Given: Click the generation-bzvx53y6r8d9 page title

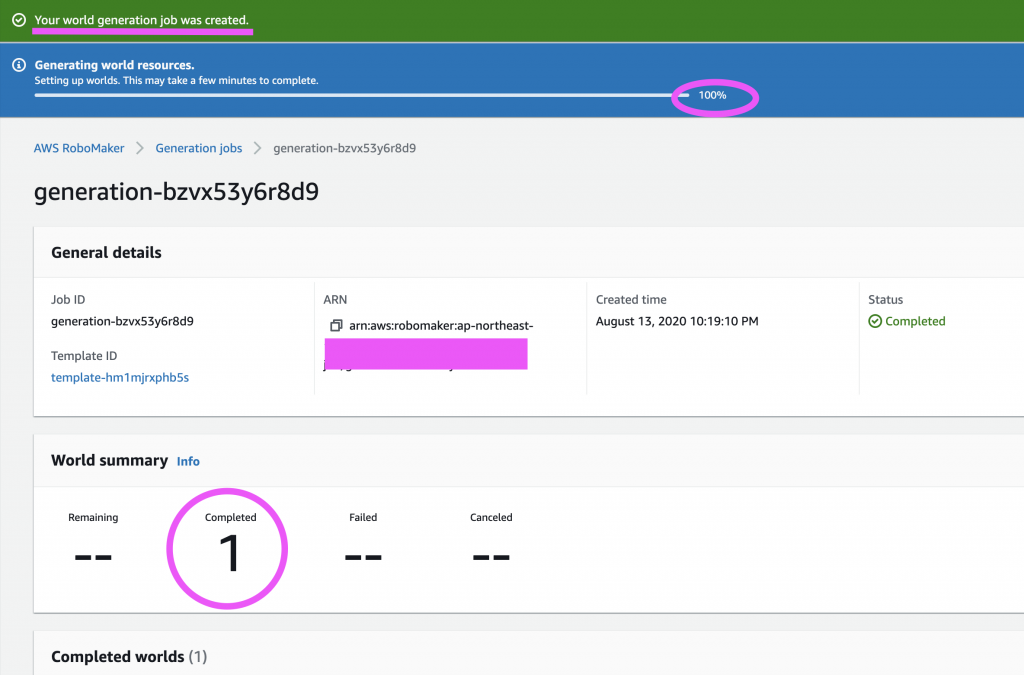Looking at the screenshot, I should point(176,192).
